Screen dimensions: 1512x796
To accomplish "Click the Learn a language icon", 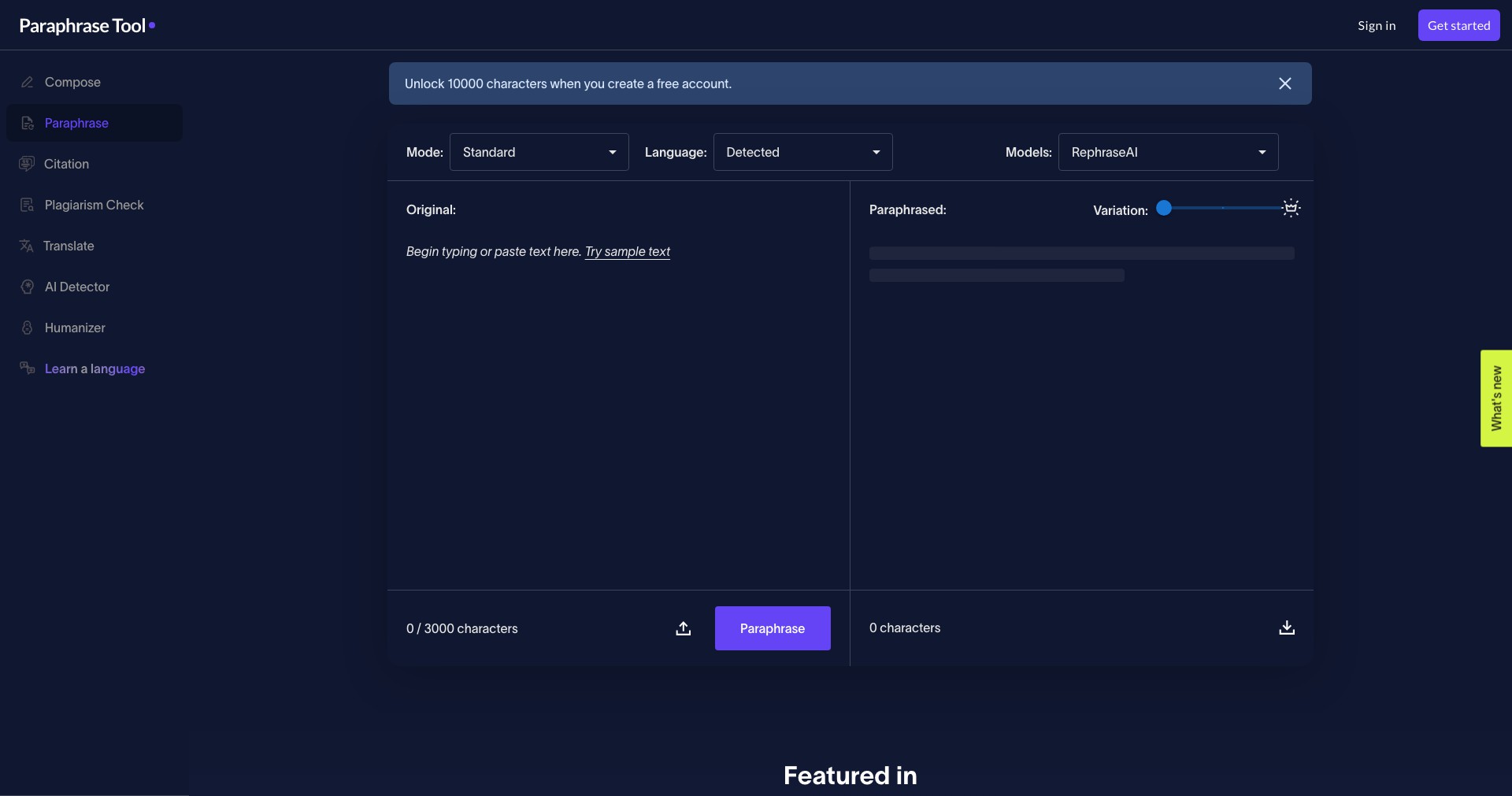I will click(x=28, y=368).
